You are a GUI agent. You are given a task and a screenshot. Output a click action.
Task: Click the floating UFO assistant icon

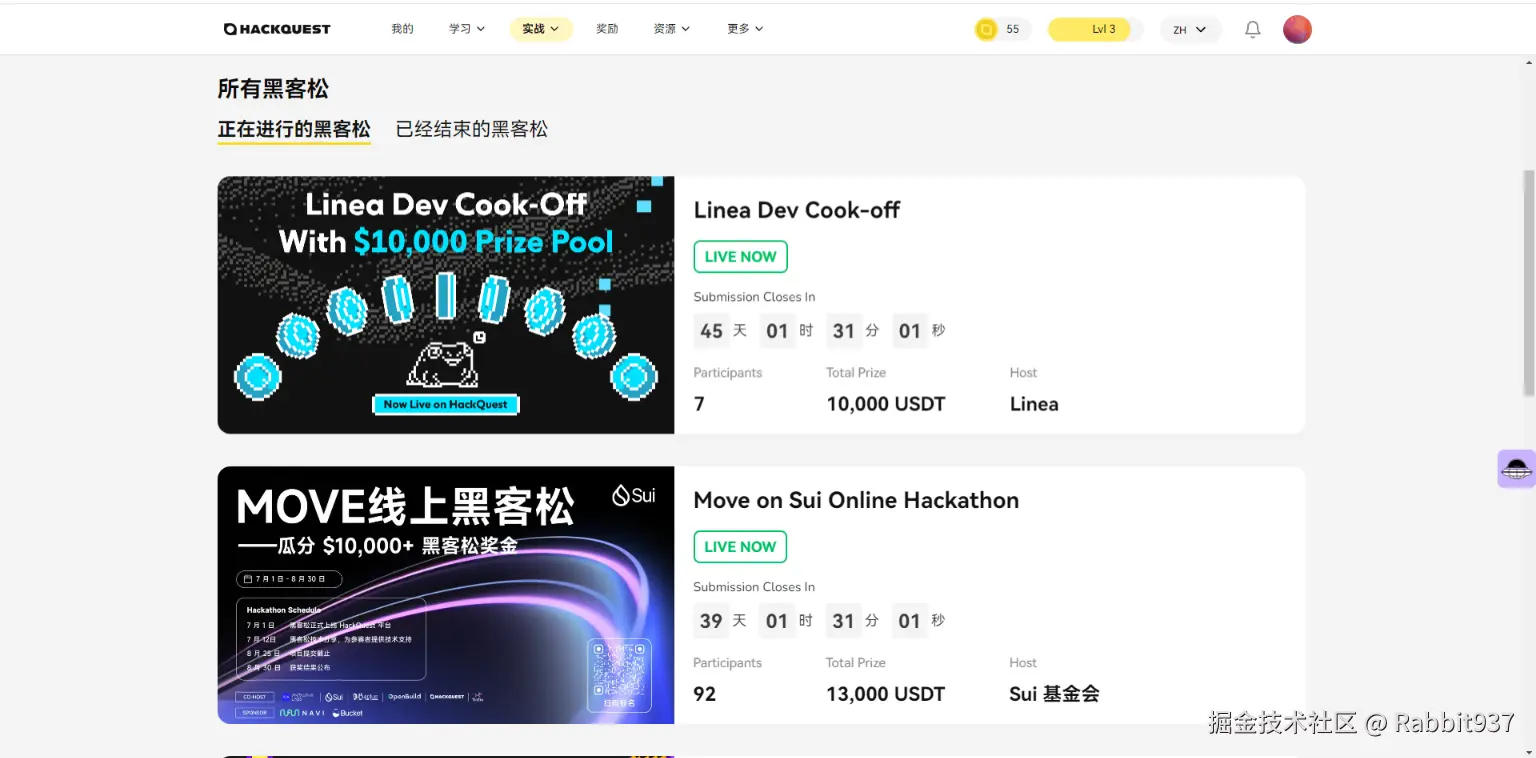[1516, 469]
